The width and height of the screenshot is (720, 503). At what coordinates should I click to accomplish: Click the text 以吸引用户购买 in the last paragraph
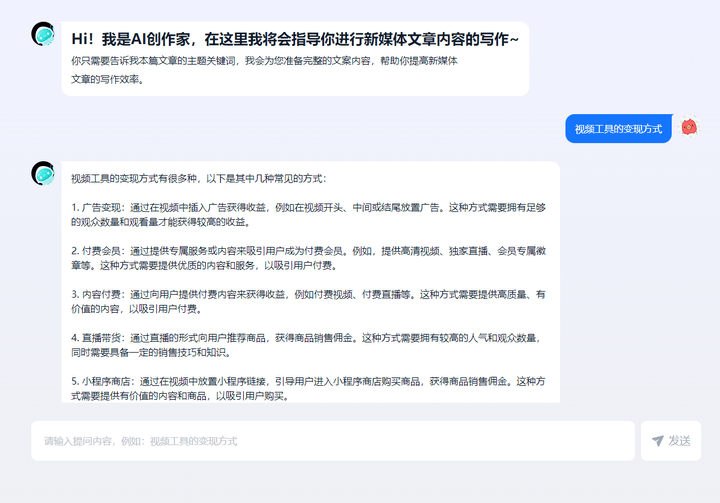(253, 396)
